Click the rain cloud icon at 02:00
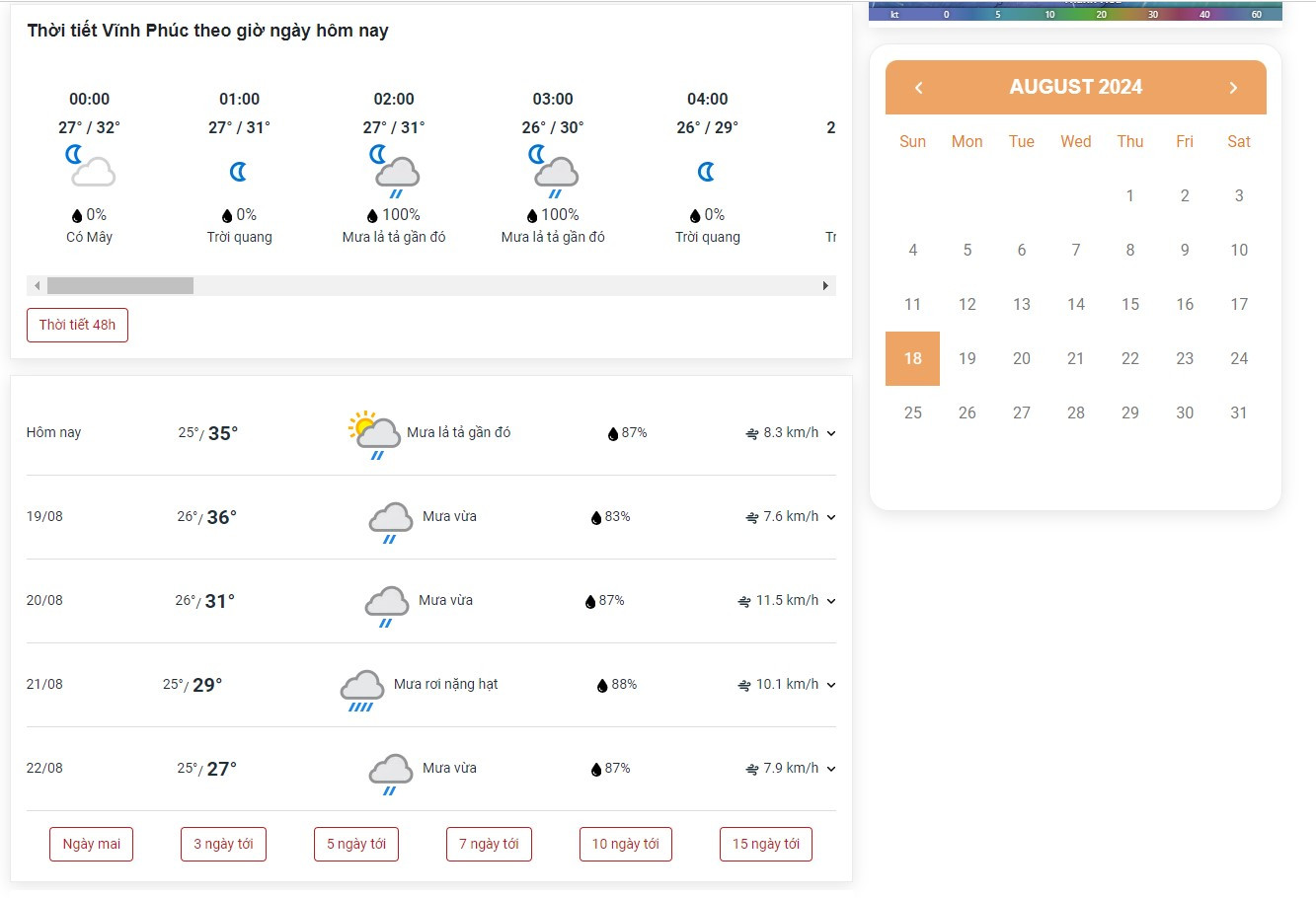This screenshot has height=898, width=1316. click(394, 172)
